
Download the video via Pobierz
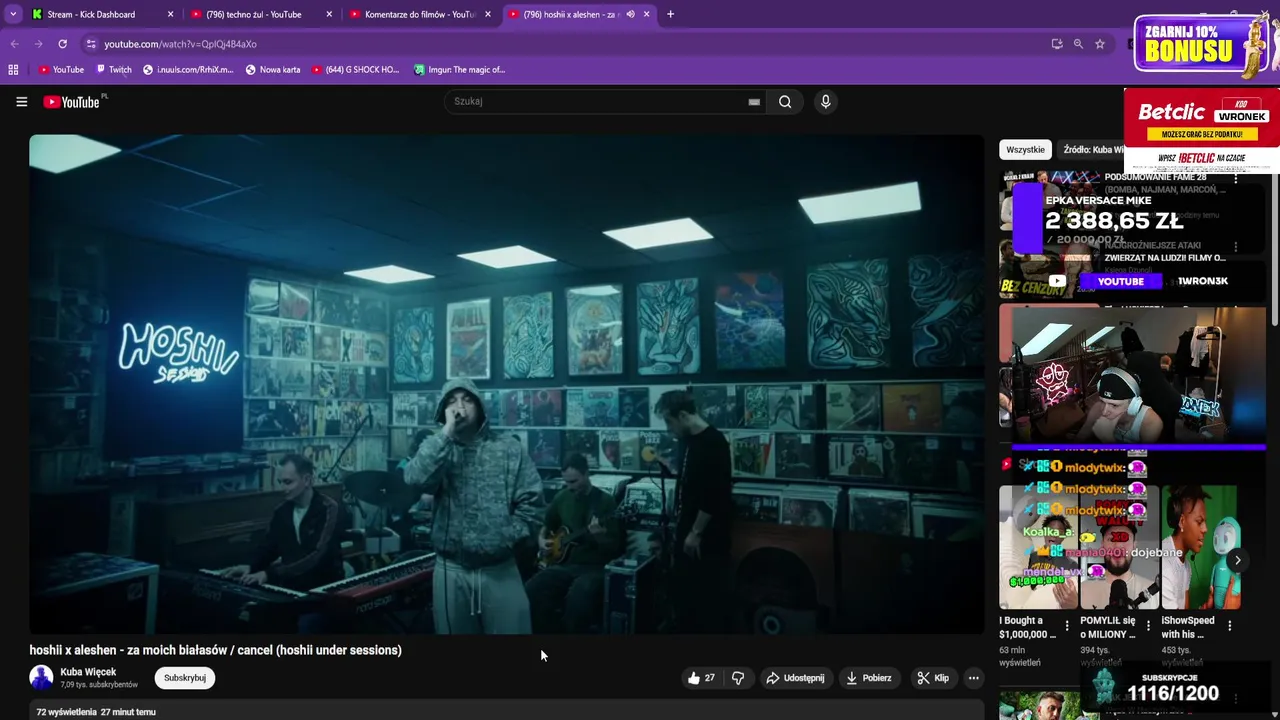click(868, 678)
